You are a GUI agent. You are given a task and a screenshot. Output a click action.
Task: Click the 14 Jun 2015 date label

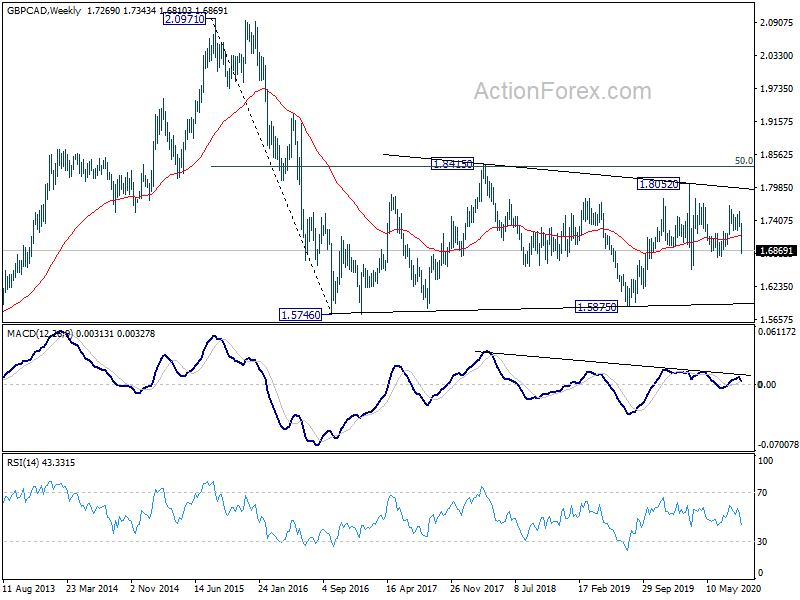(x=219, y=589)
